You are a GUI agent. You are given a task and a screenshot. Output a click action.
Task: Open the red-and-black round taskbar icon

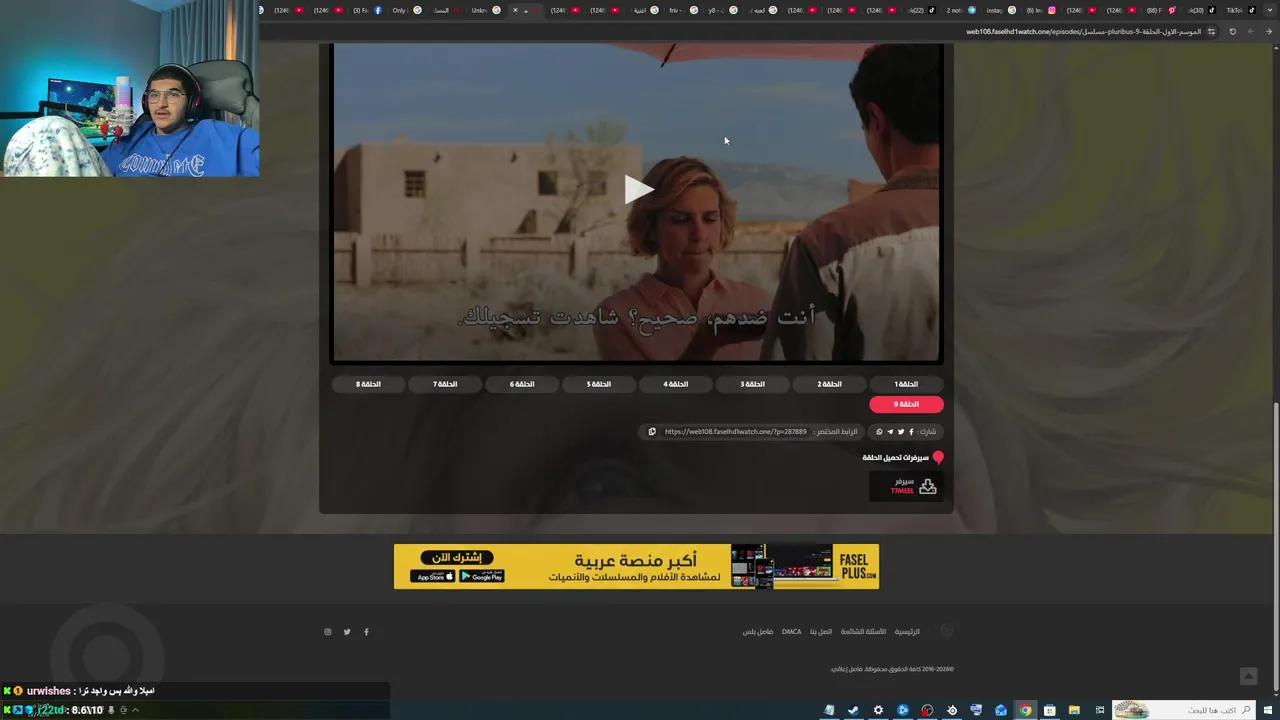(927, 710)
